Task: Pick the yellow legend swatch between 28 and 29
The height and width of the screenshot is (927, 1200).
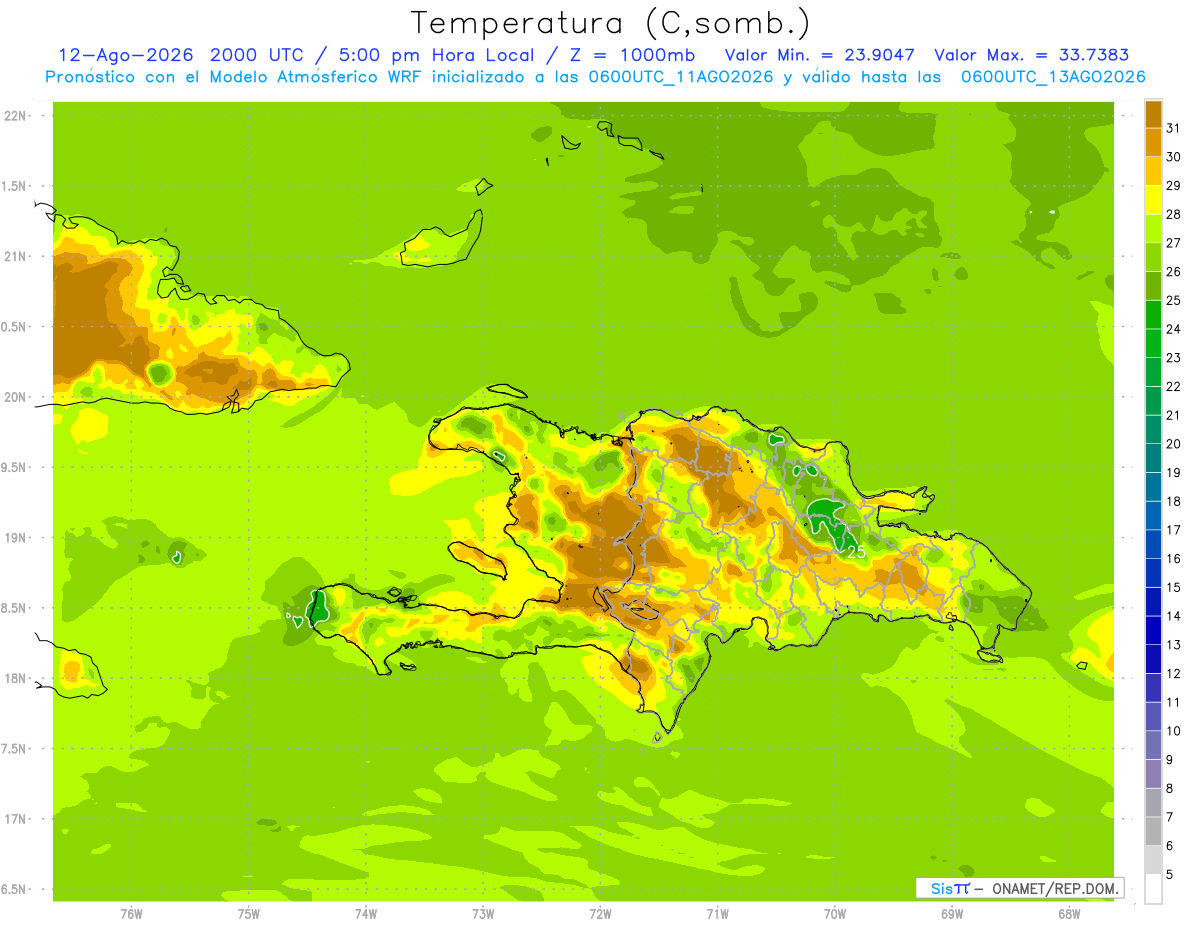Action: click(1153, 200)
